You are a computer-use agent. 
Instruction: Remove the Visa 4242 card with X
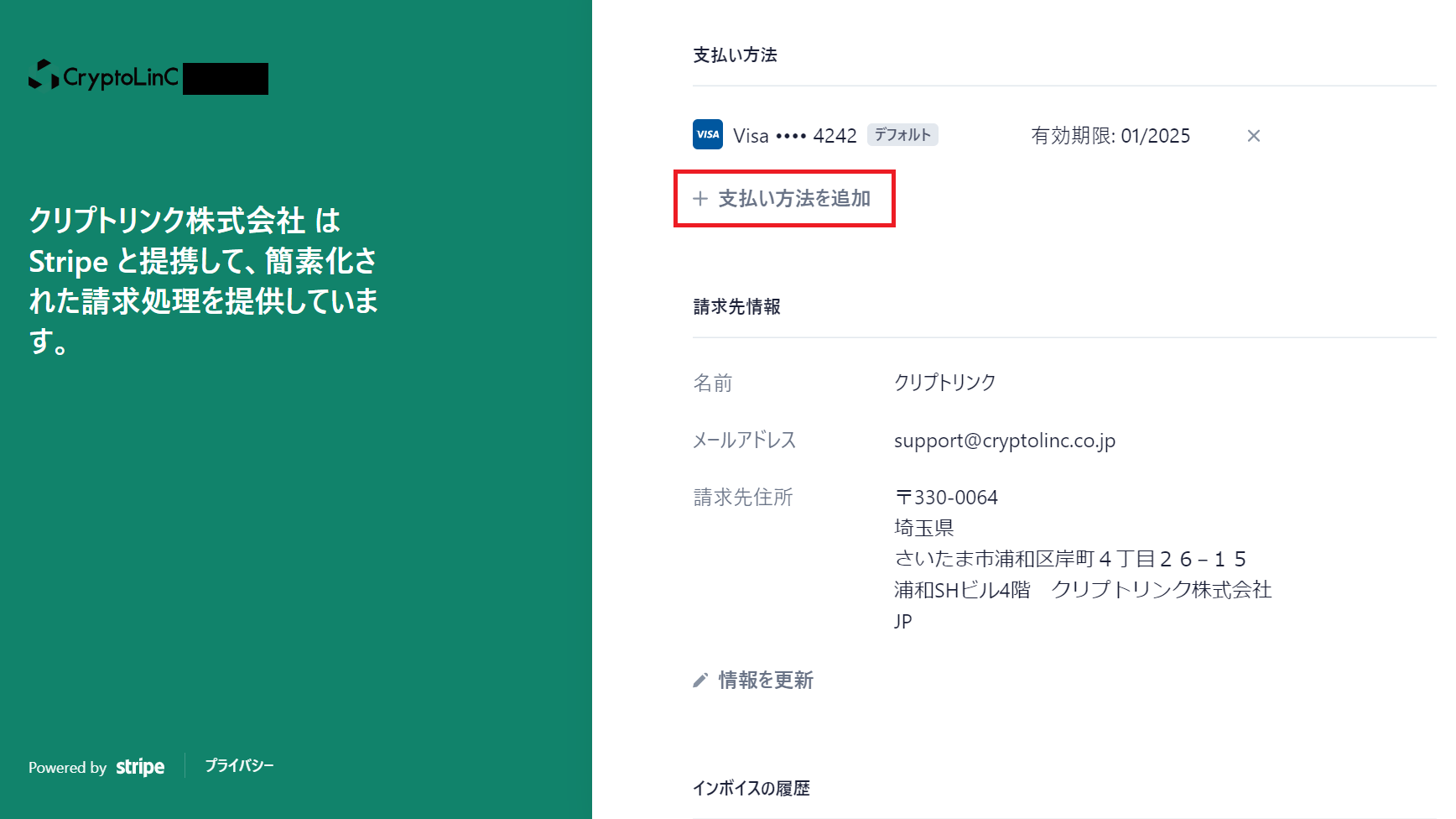pos(1254,136)
